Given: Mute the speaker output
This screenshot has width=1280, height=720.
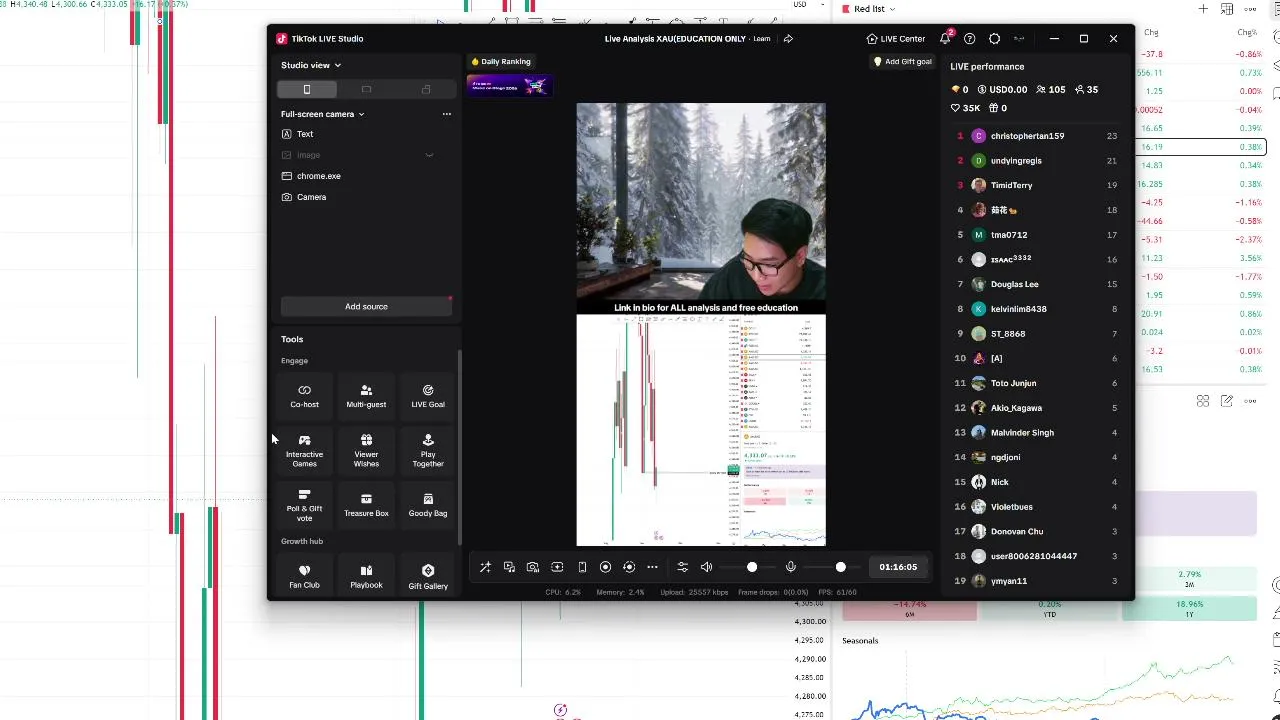Looking at the screenshot, I should point(706,567).
